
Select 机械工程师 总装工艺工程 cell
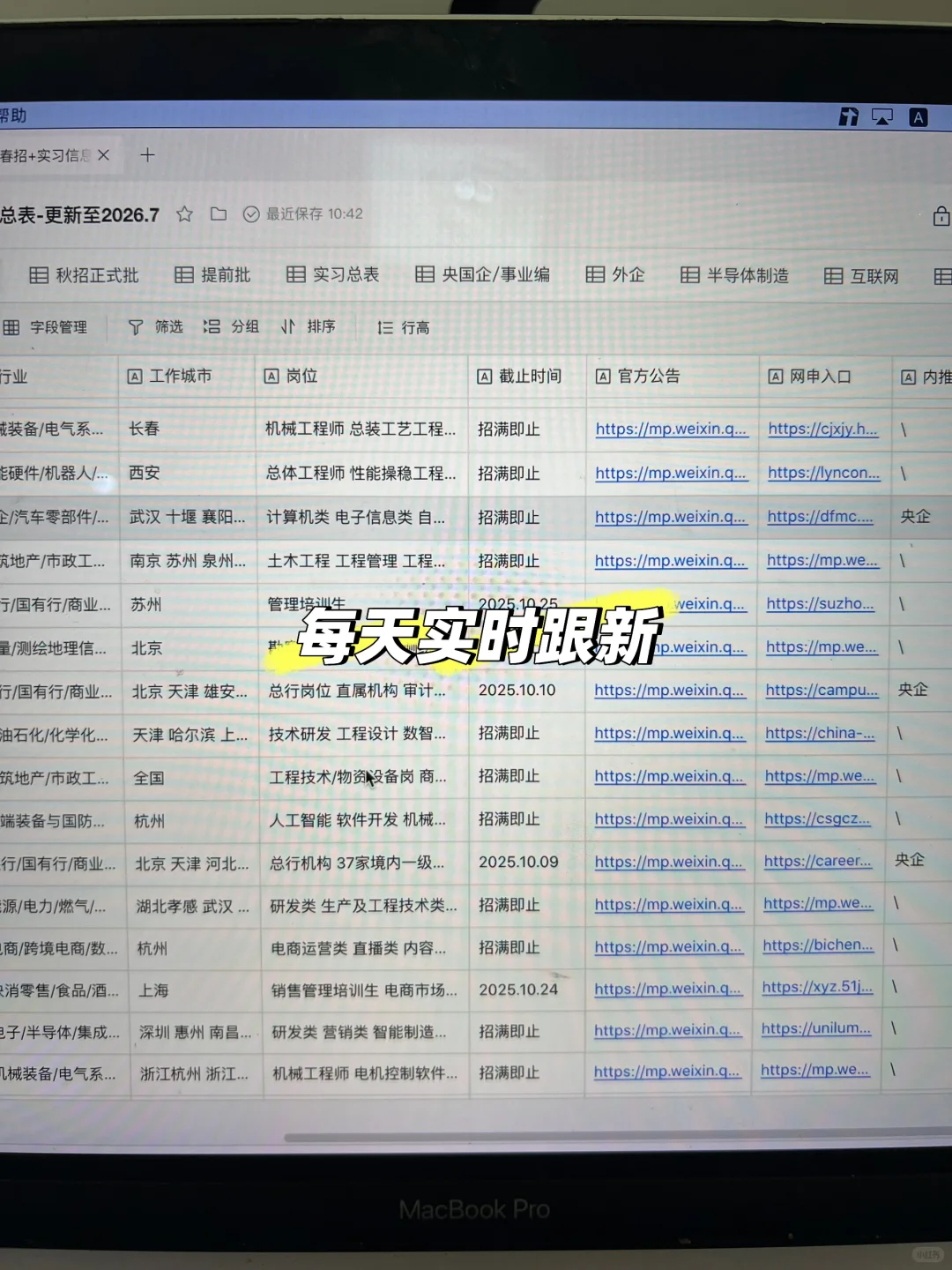(361, 430)
